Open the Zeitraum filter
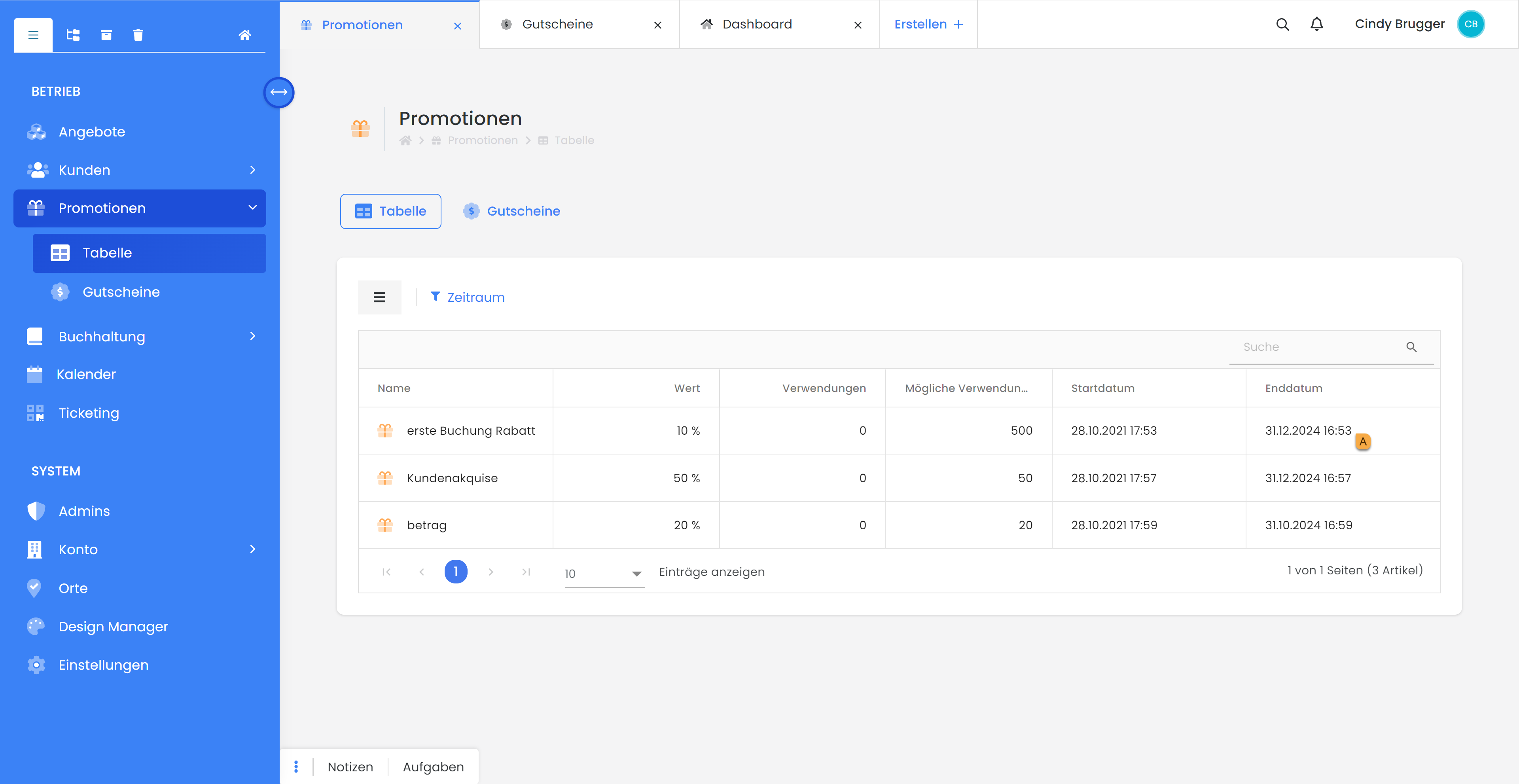 tap(468, 297)
